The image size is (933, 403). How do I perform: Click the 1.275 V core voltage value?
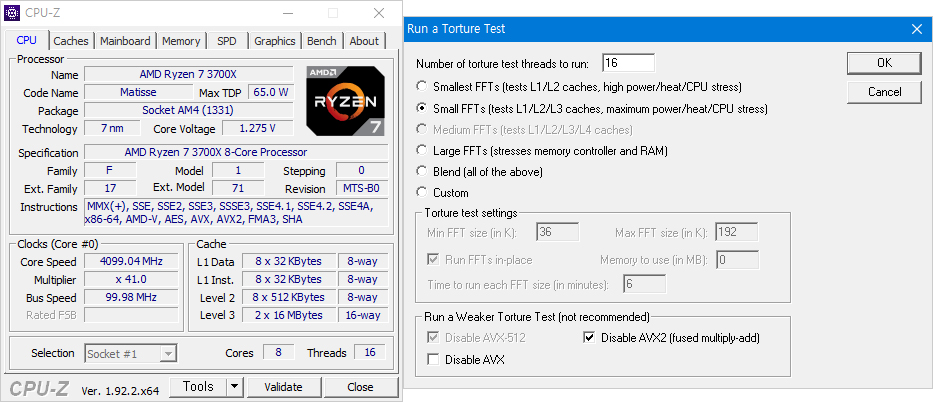click(258, 128)
